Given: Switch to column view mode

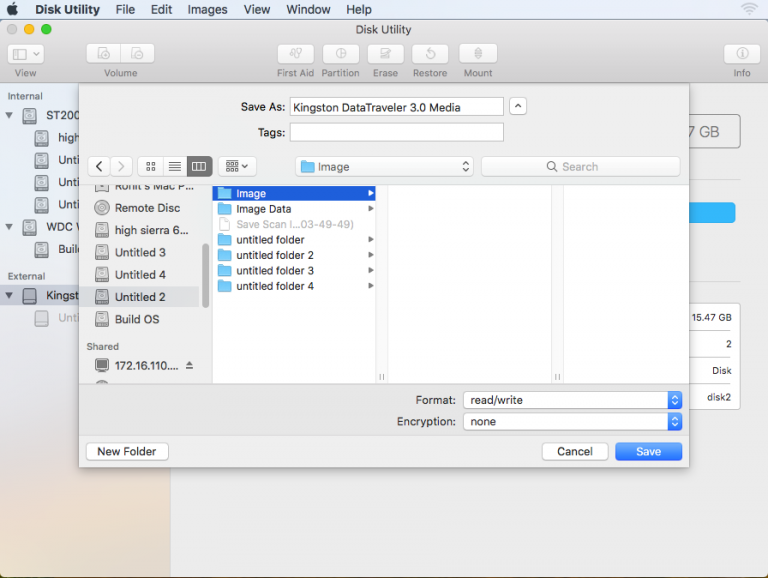Looking at the screenshot, I should (x=198, y=167).
